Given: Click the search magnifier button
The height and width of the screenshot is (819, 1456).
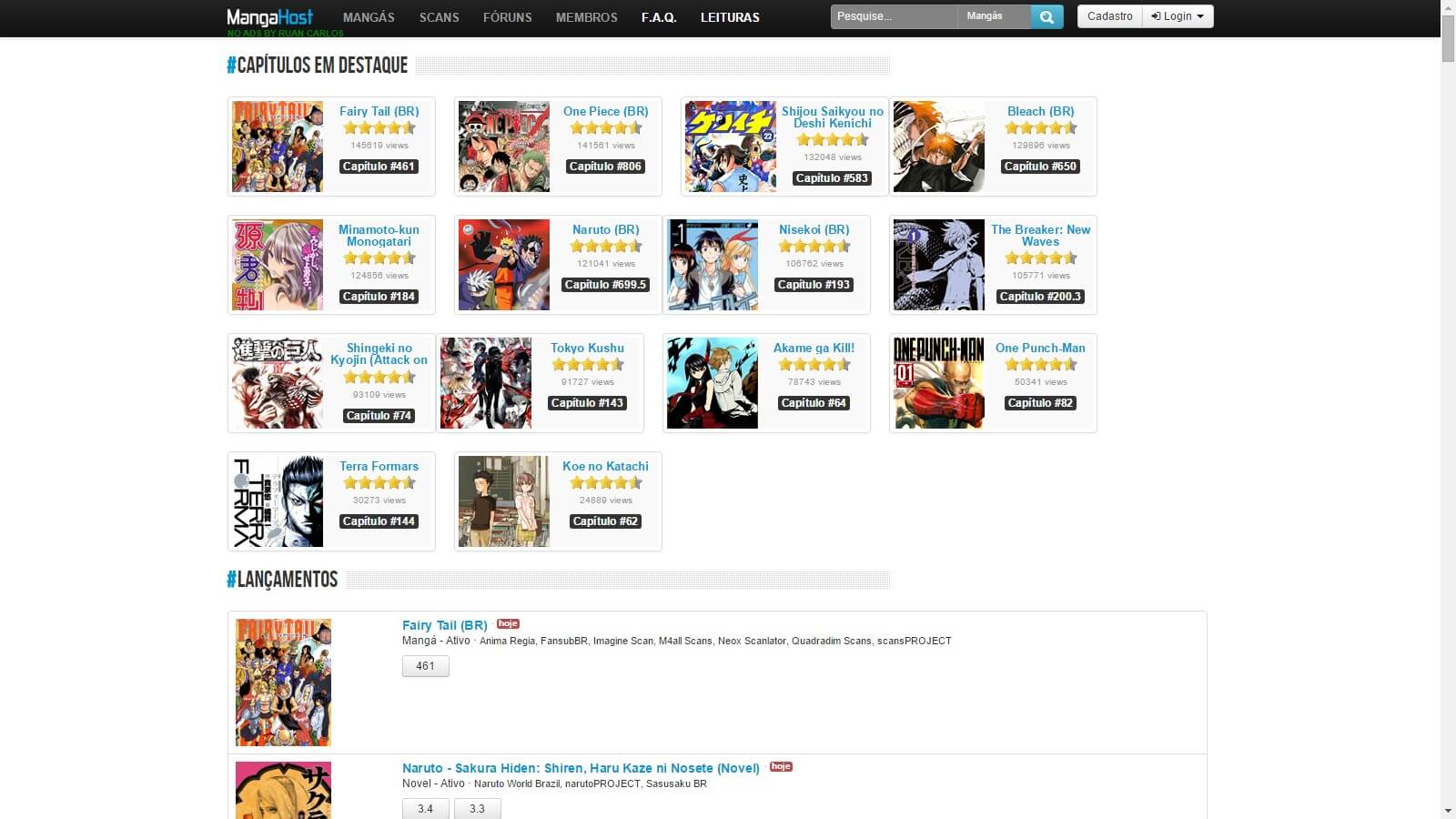Looking at the screenshot, I should [x=1046, y=16].
